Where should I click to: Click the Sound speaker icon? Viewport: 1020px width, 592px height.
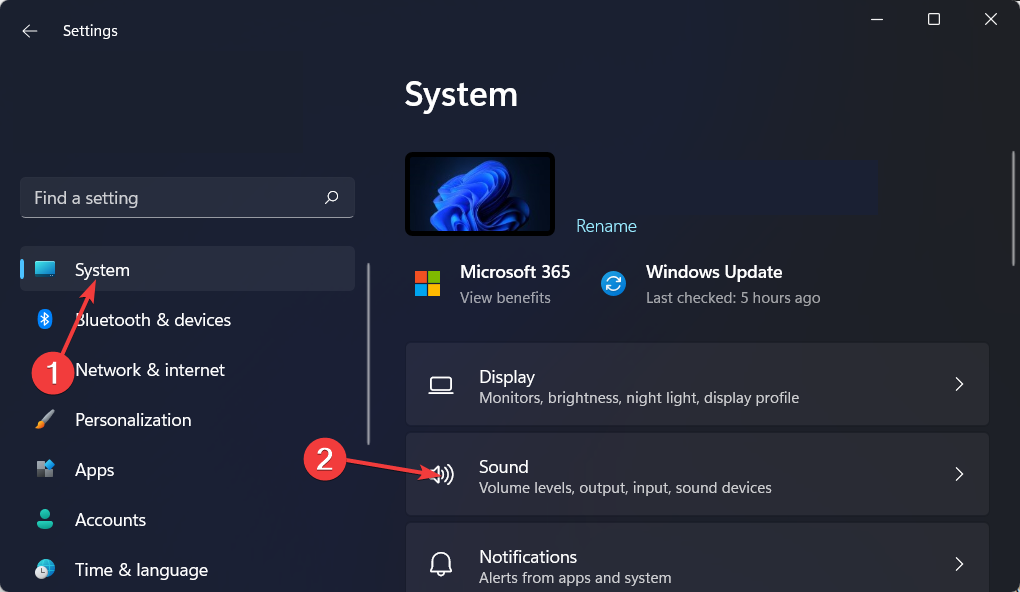click(x=441, y=473)
